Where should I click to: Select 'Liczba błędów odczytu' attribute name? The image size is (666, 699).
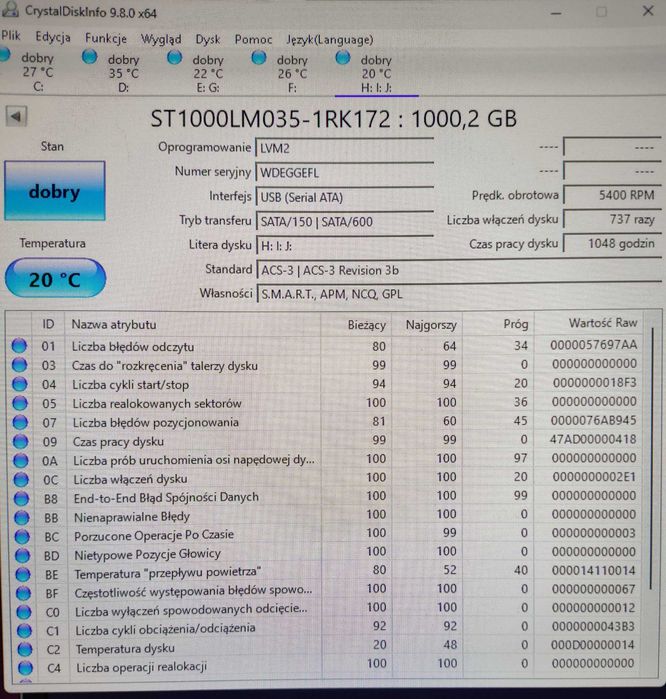(x=133, y=347)
